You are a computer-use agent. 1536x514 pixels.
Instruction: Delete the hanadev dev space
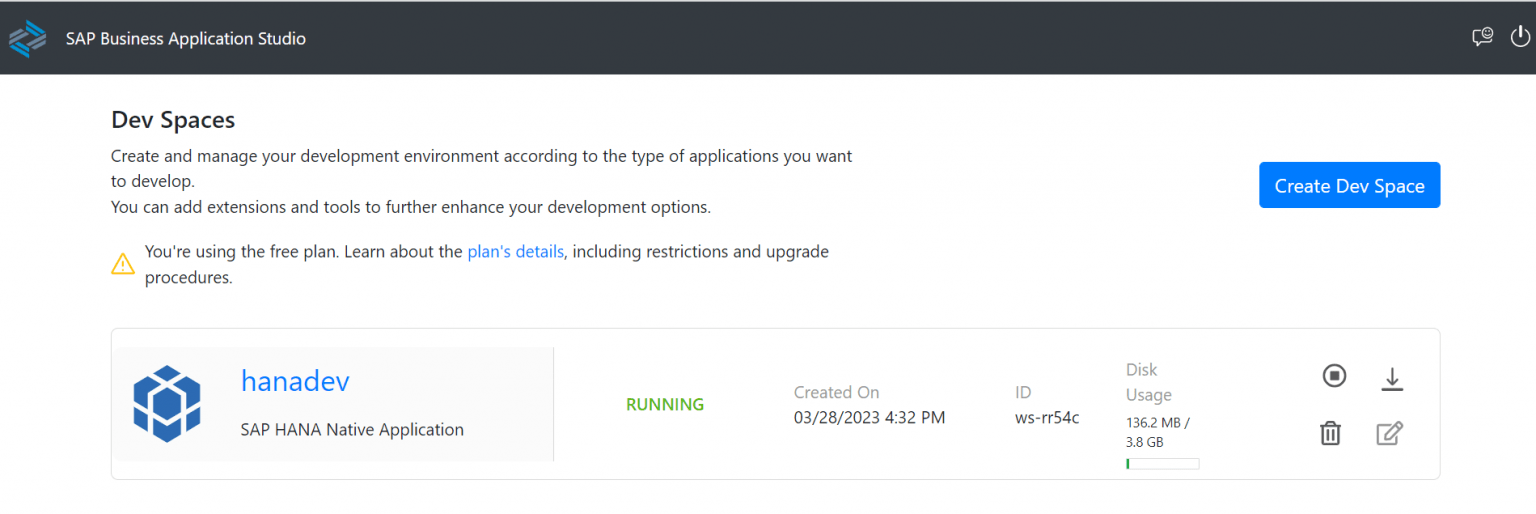(x=1330, y=433)
